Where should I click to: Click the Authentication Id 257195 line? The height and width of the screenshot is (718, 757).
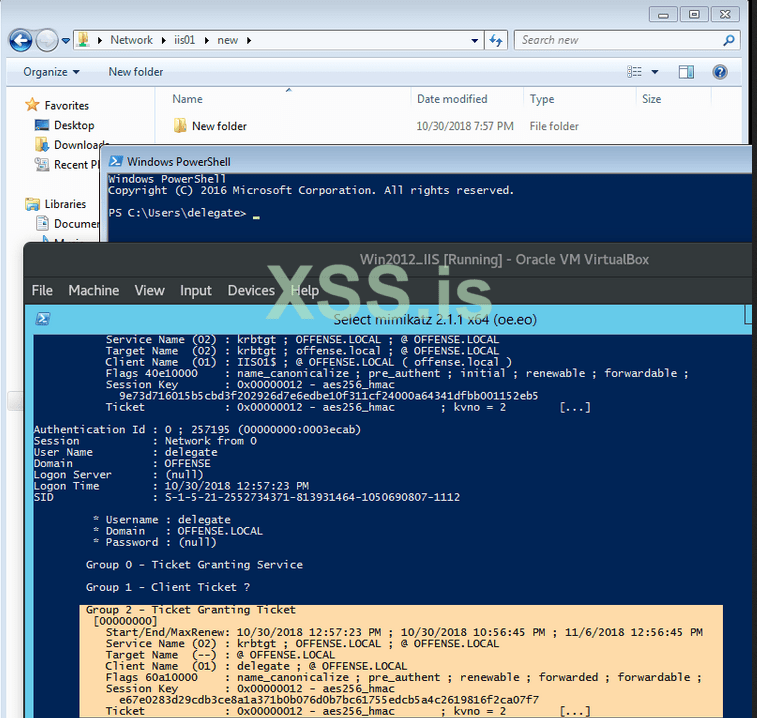197,430
